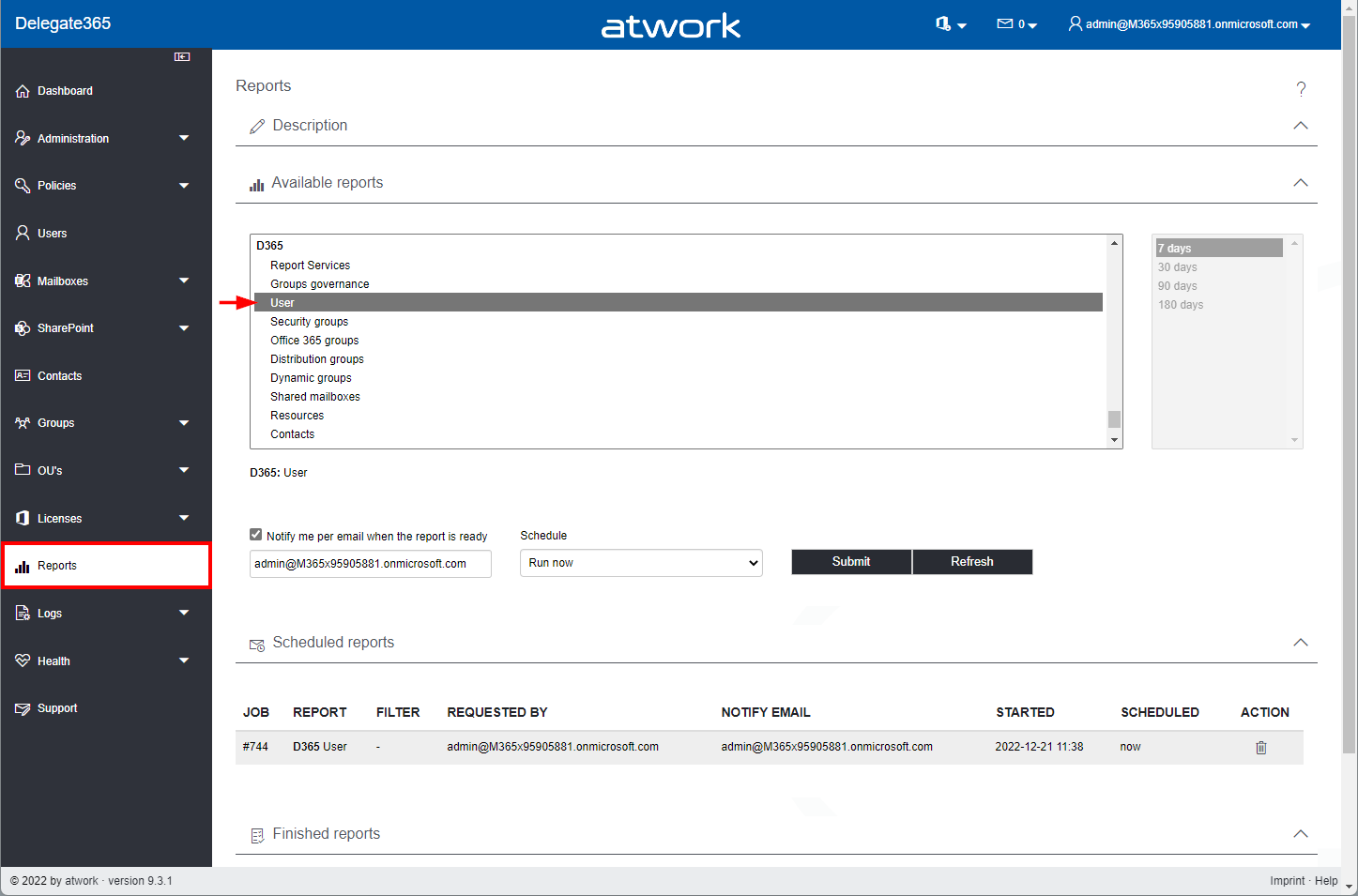This screenshot has height=896, width=1358.
Task: Open Contacts in the sidebar
Action: pos(59,376)
